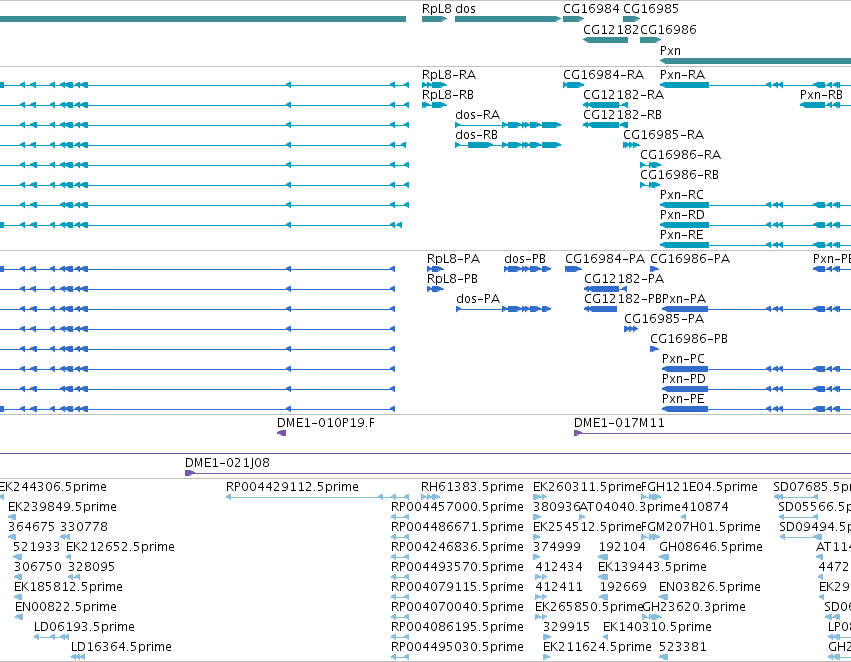Click the CG16984-RA transcript
The width and height of the screenshot is (851, 662).
[x=604, y=75]
